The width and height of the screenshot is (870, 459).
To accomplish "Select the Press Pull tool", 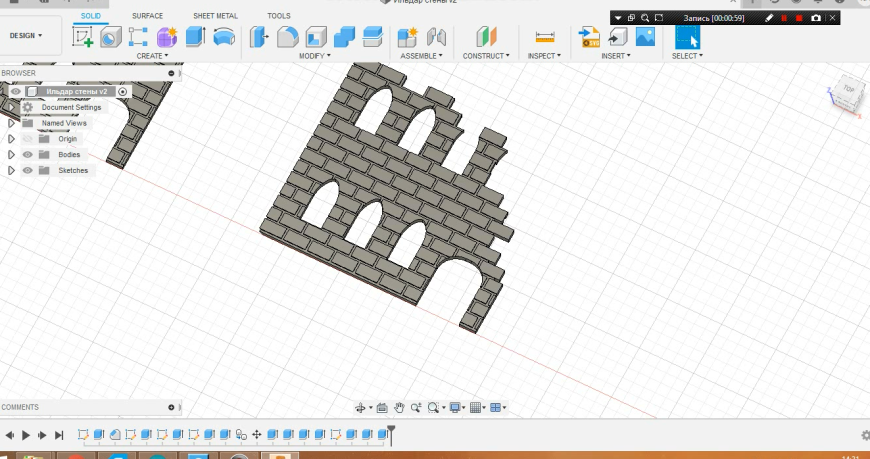I will (259, 37).
